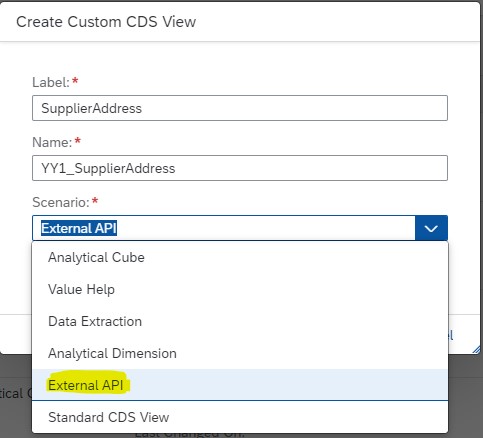Click the red asterisk beside Label

point(75,81)
